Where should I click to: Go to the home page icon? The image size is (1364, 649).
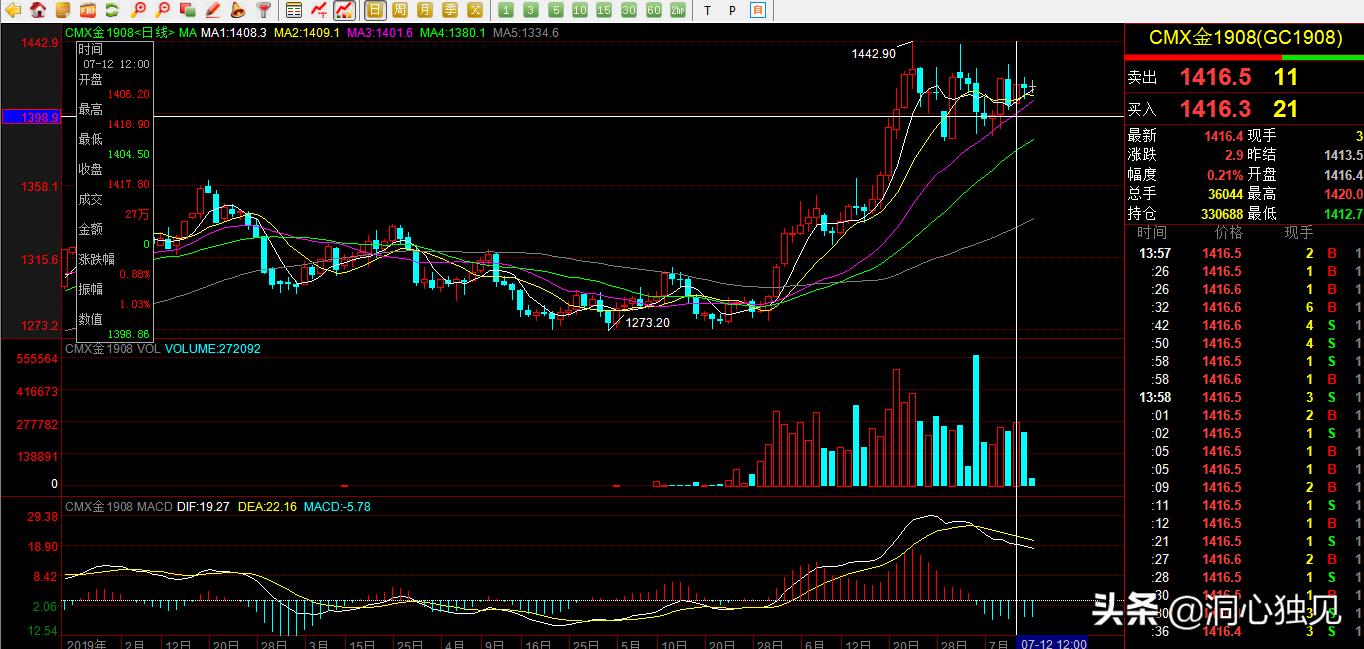tap(37, 11)
